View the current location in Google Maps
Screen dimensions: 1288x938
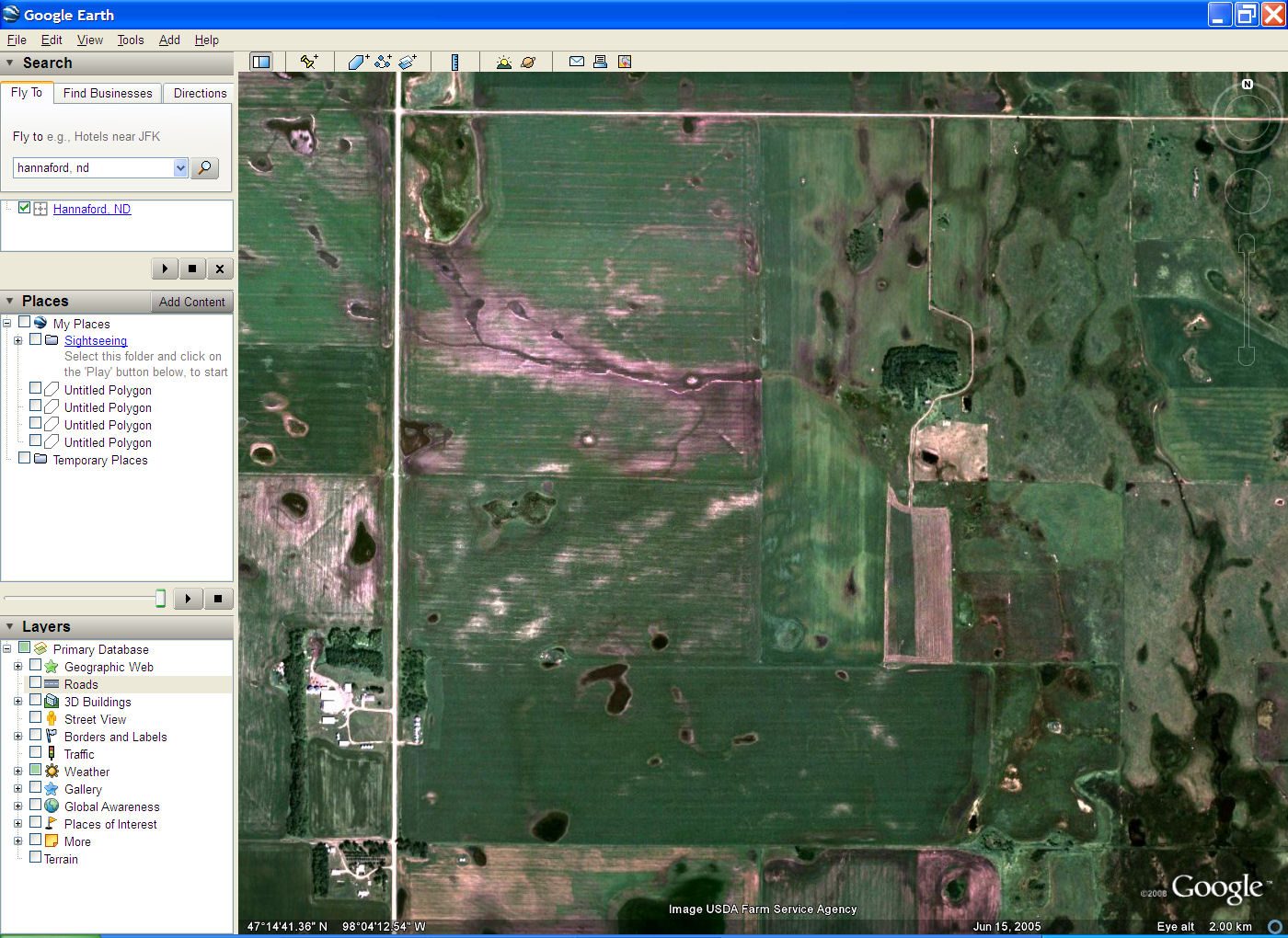coord(625,62)
